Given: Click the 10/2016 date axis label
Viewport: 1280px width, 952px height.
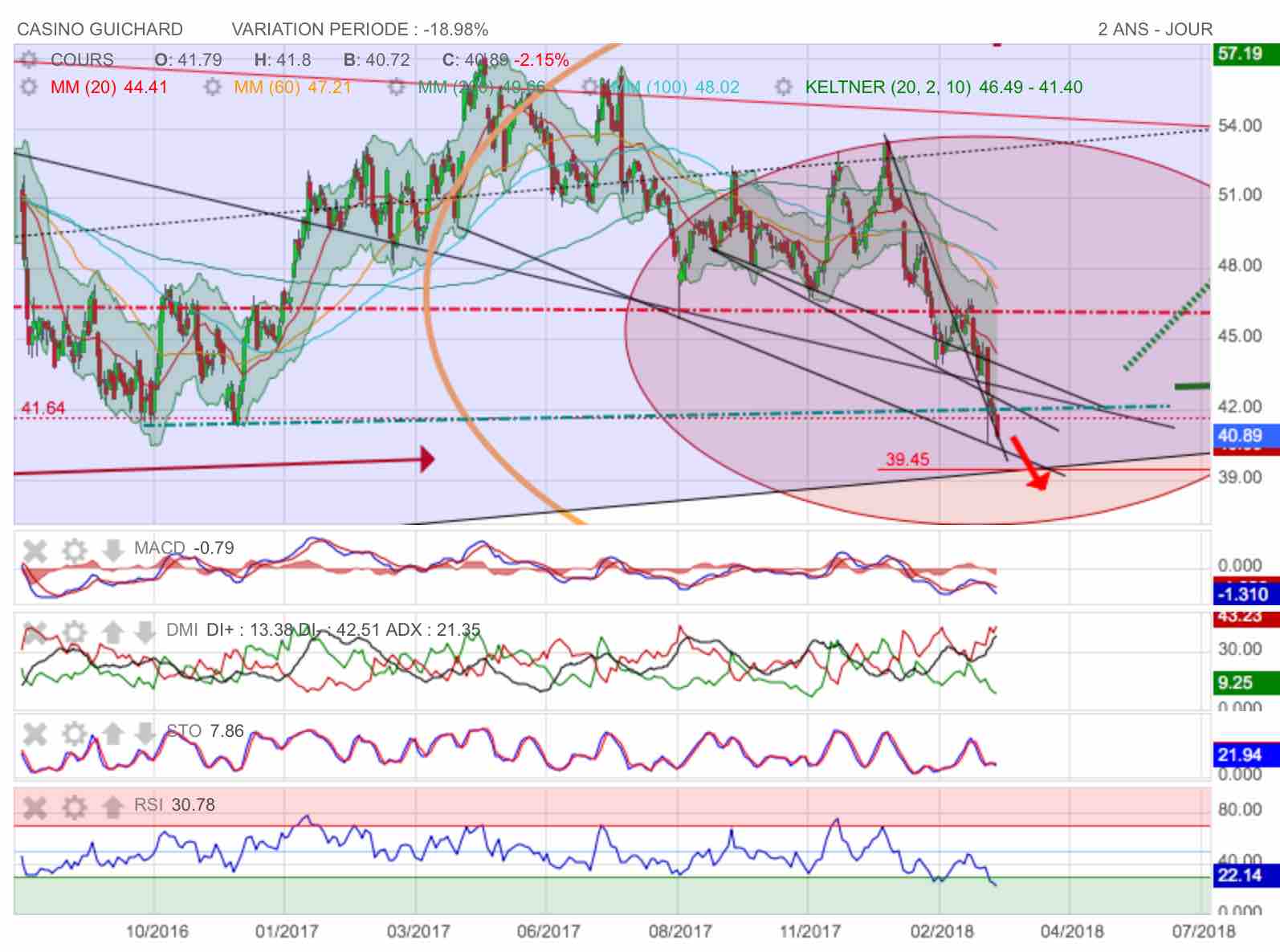Looking at the screenshot, I should coord(157,932).
